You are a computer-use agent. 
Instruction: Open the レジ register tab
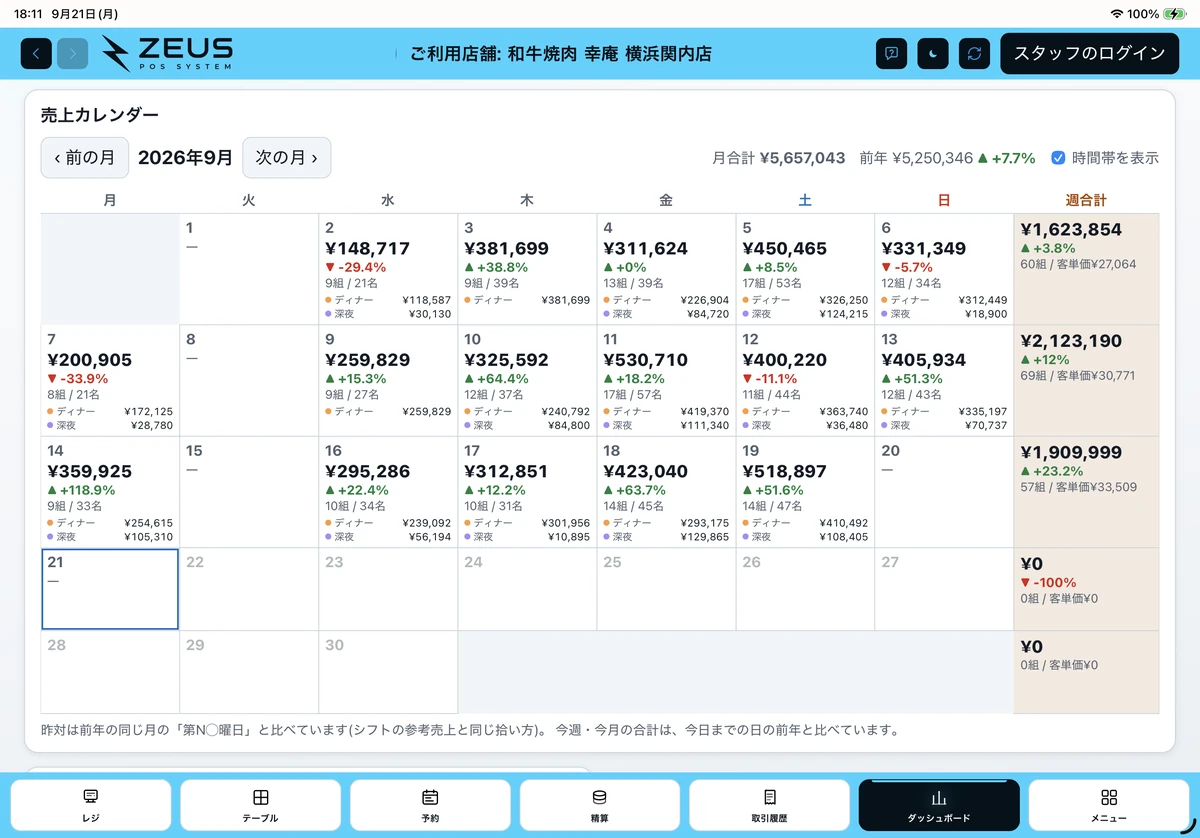[91, 805]
